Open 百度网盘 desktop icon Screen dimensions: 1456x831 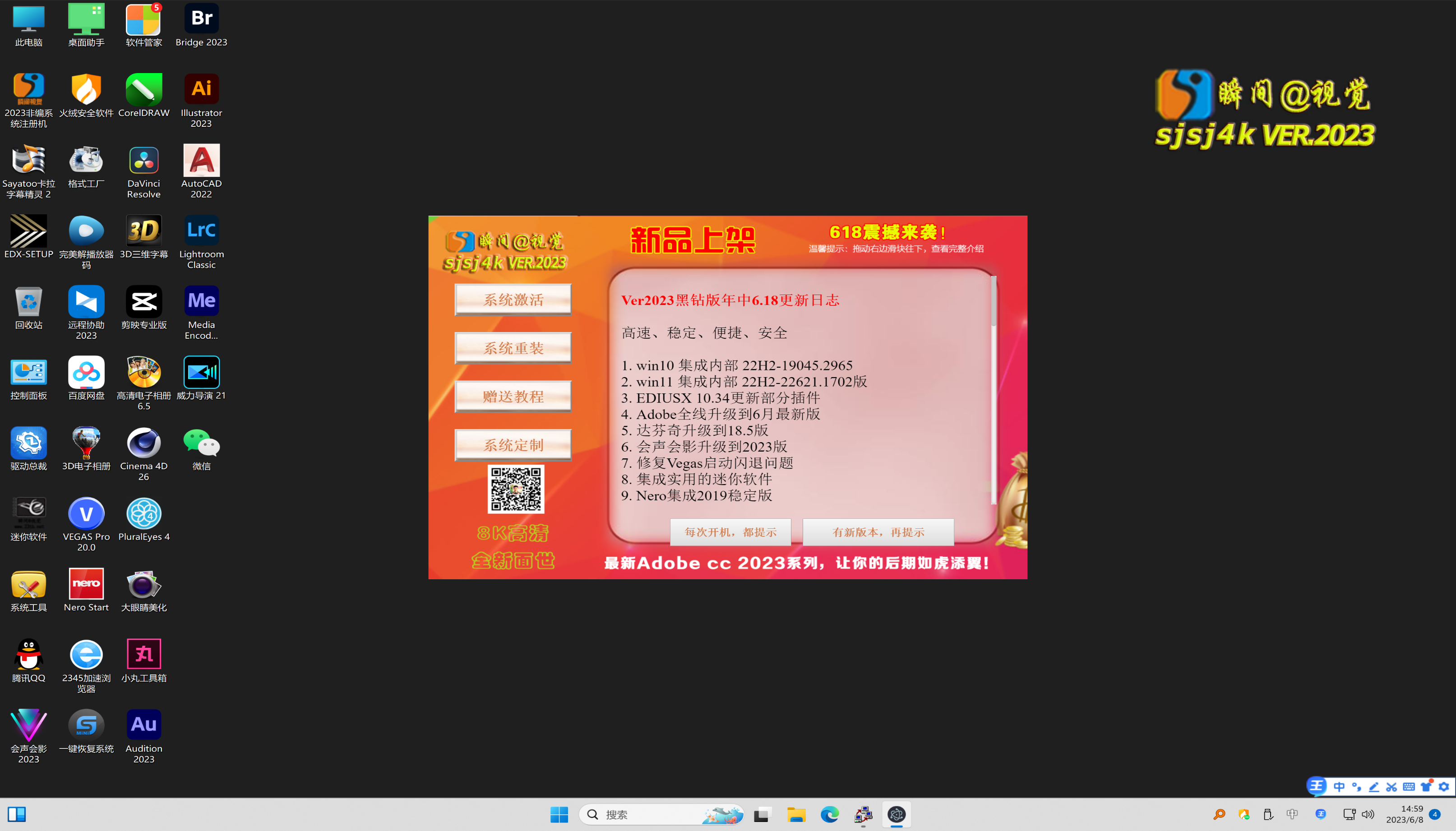point(86,379)
